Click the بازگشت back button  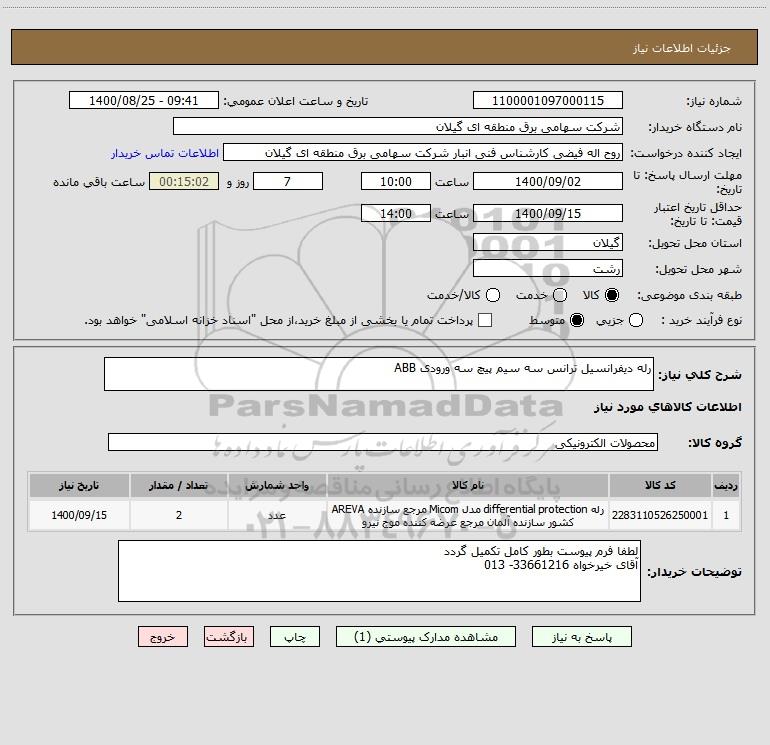229,637
